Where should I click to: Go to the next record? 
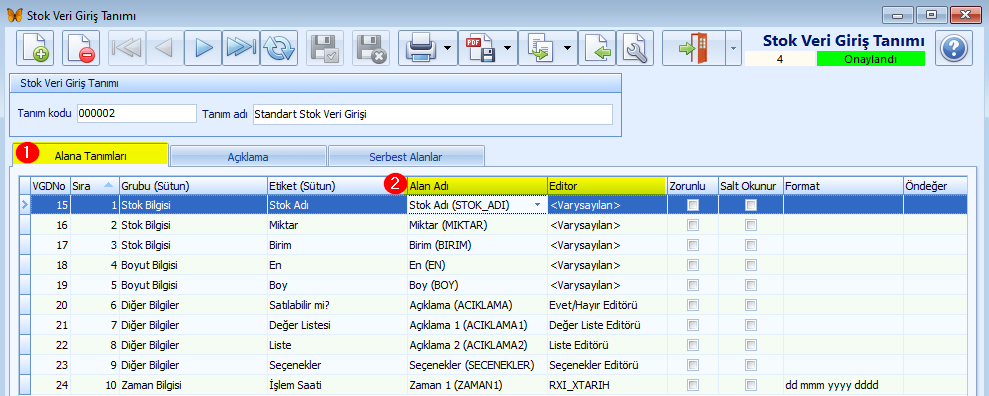point(202,48)
